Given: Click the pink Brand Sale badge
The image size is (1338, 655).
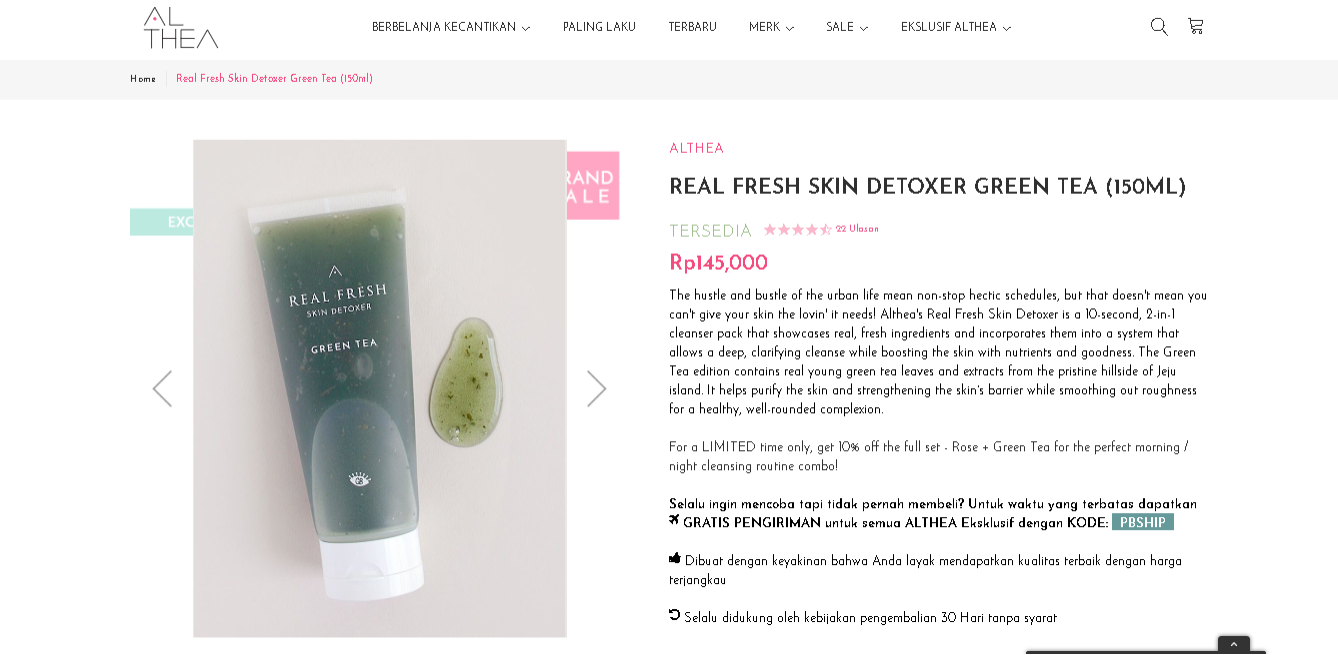Looking at the screenshot, I should (x=593, y=185).
